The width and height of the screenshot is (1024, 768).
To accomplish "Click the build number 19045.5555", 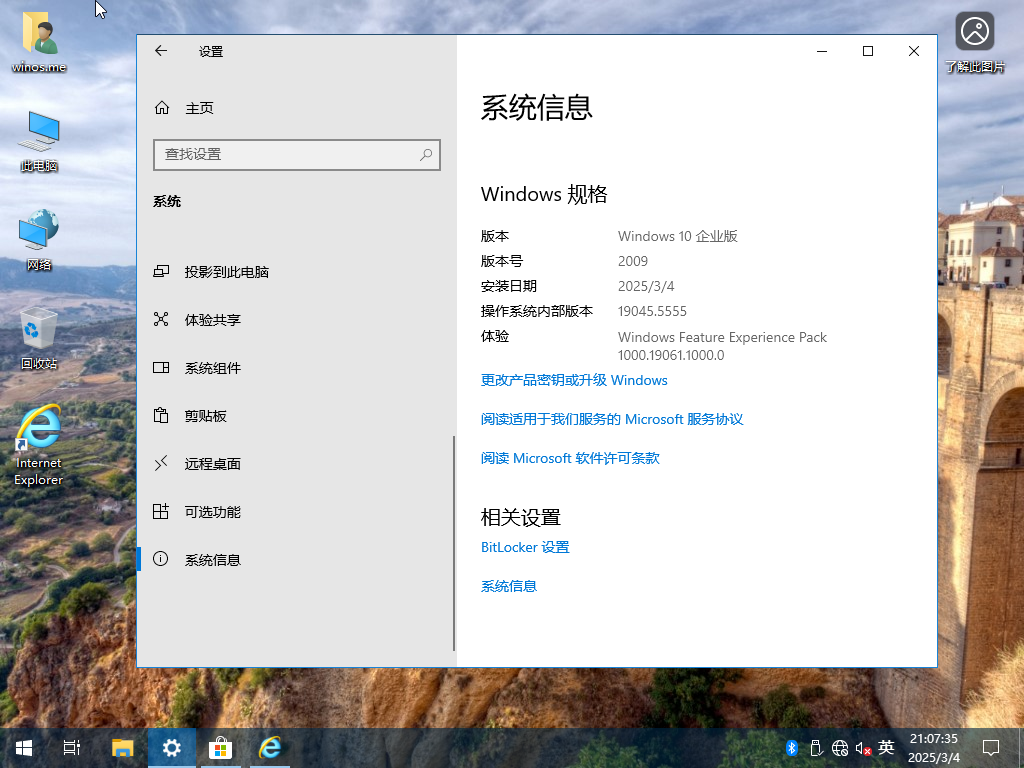I will [x=652, y=312].
